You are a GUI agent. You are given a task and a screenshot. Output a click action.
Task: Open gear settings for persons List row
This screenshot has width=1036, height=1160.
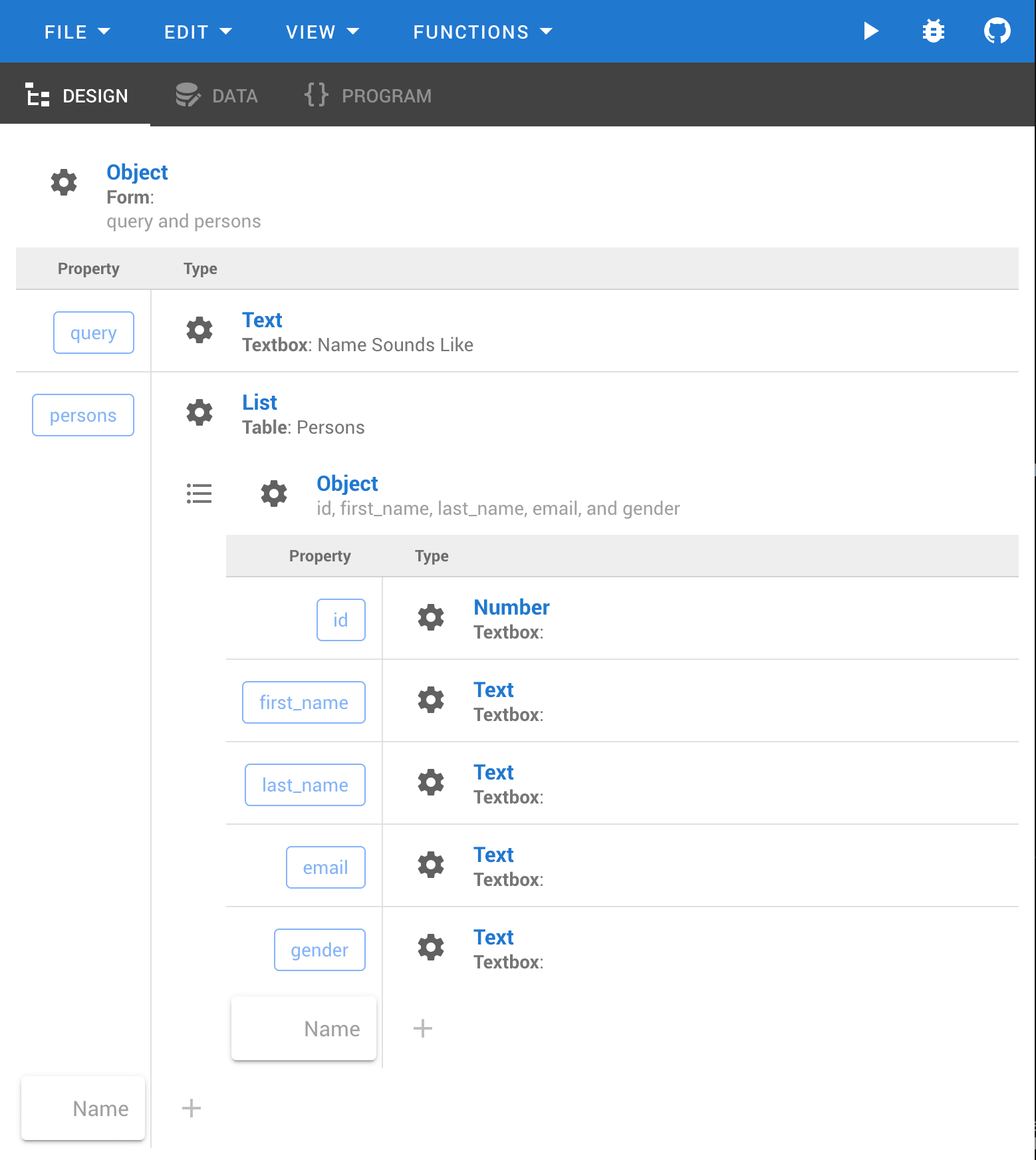(199, 412)
